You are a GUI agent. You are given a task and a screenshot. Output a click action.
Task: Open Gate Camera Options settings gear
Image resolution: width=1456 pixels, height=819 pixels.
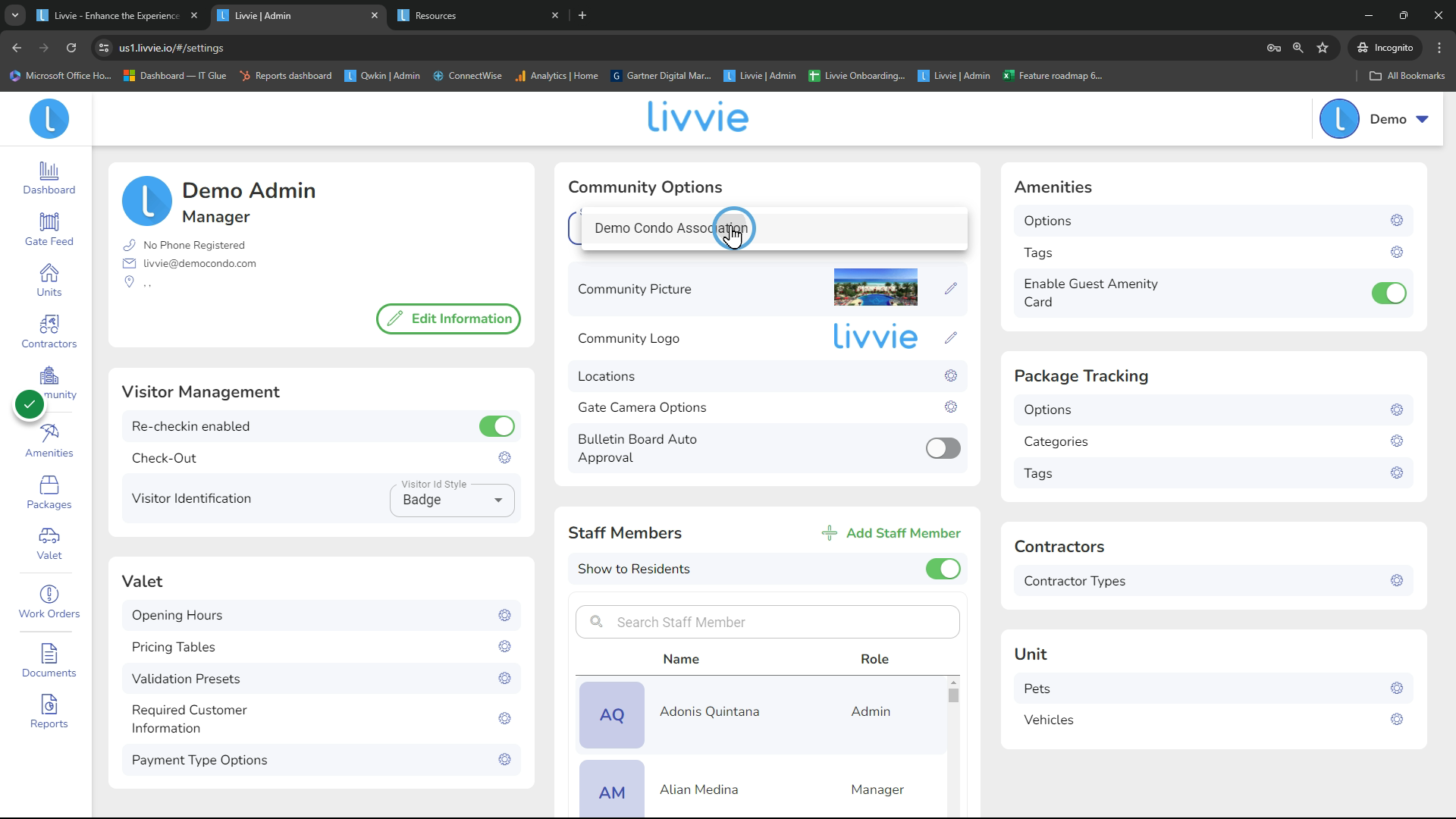point(950,407)
